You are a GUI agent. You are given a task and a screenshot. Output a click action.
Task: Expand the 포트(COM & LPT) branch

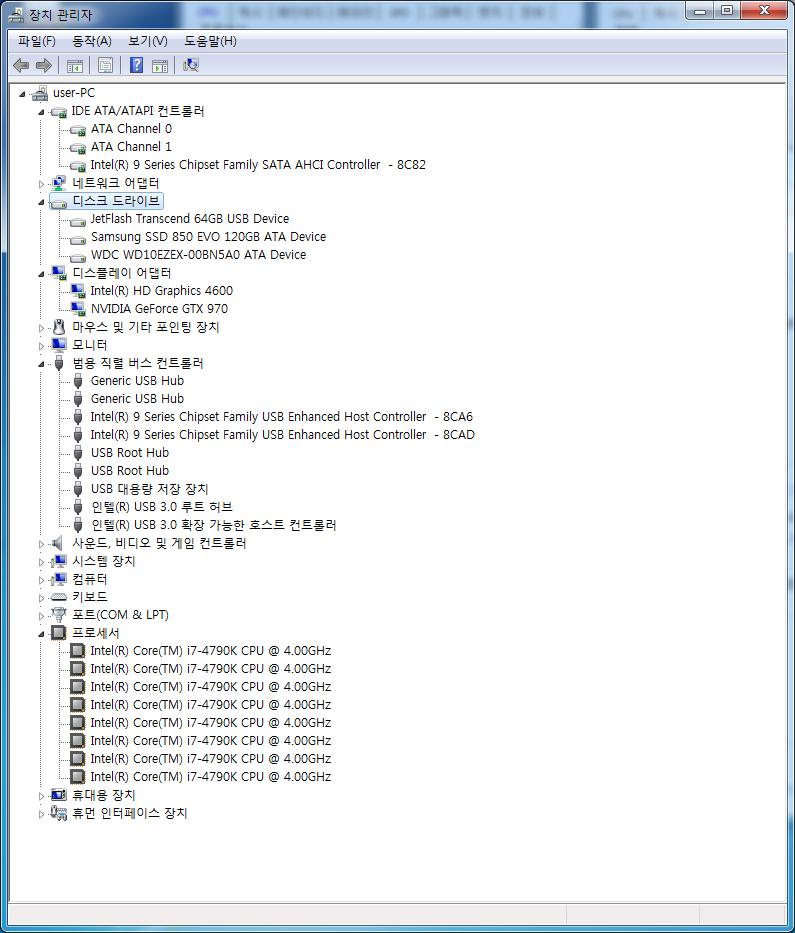tap(41, 616)
